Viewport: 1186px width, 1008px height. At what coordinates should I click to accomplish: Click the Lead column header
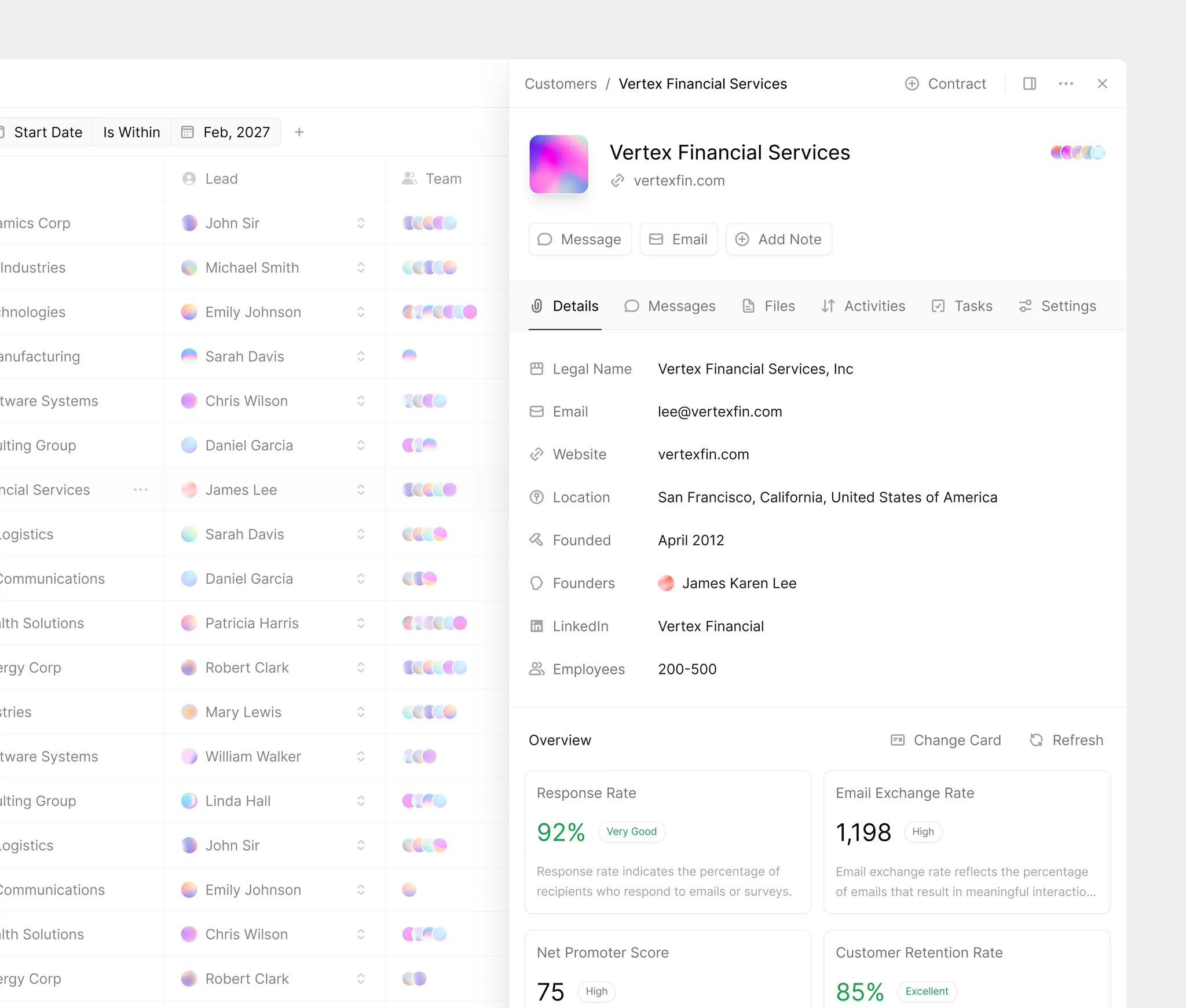(x=210, y=179)
